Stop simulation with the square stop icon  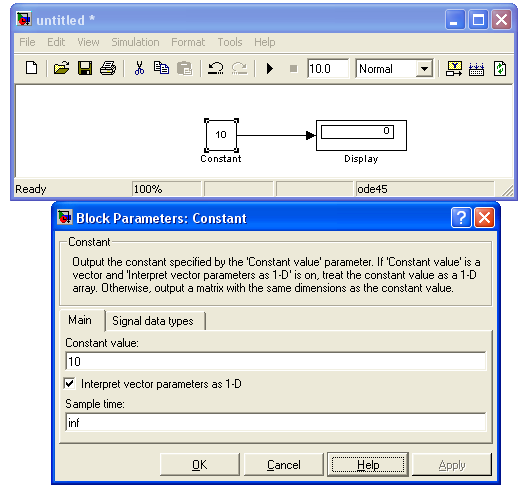click(294, 69)
